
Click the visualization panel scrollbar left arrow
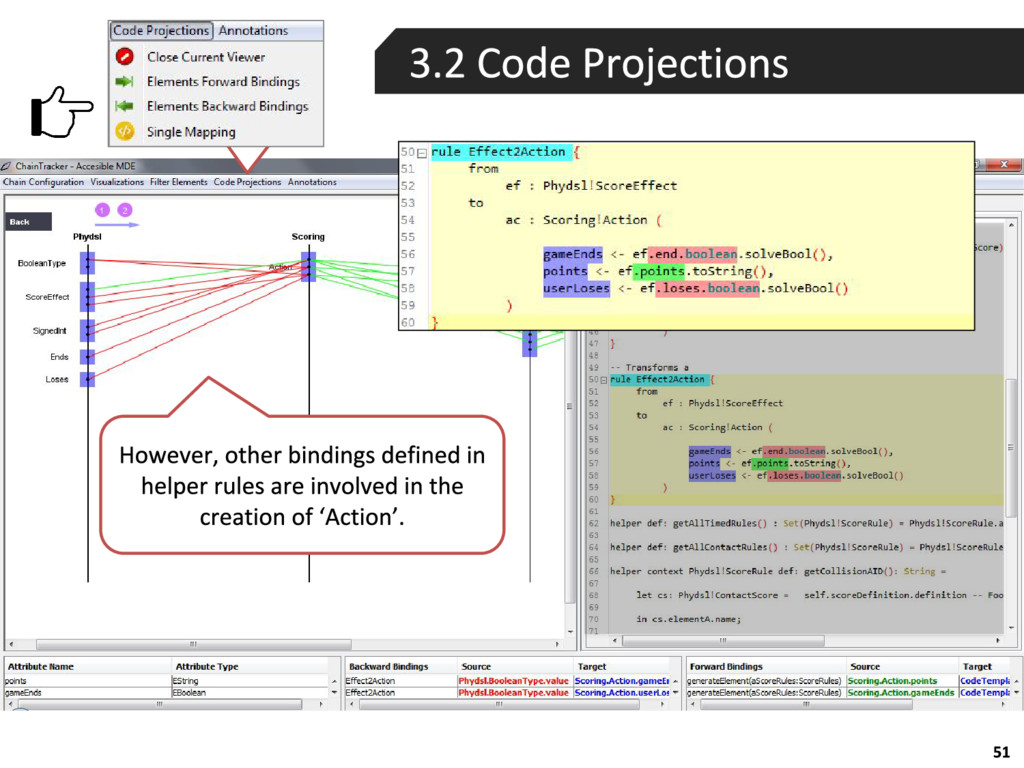click(x=11, y=644)
